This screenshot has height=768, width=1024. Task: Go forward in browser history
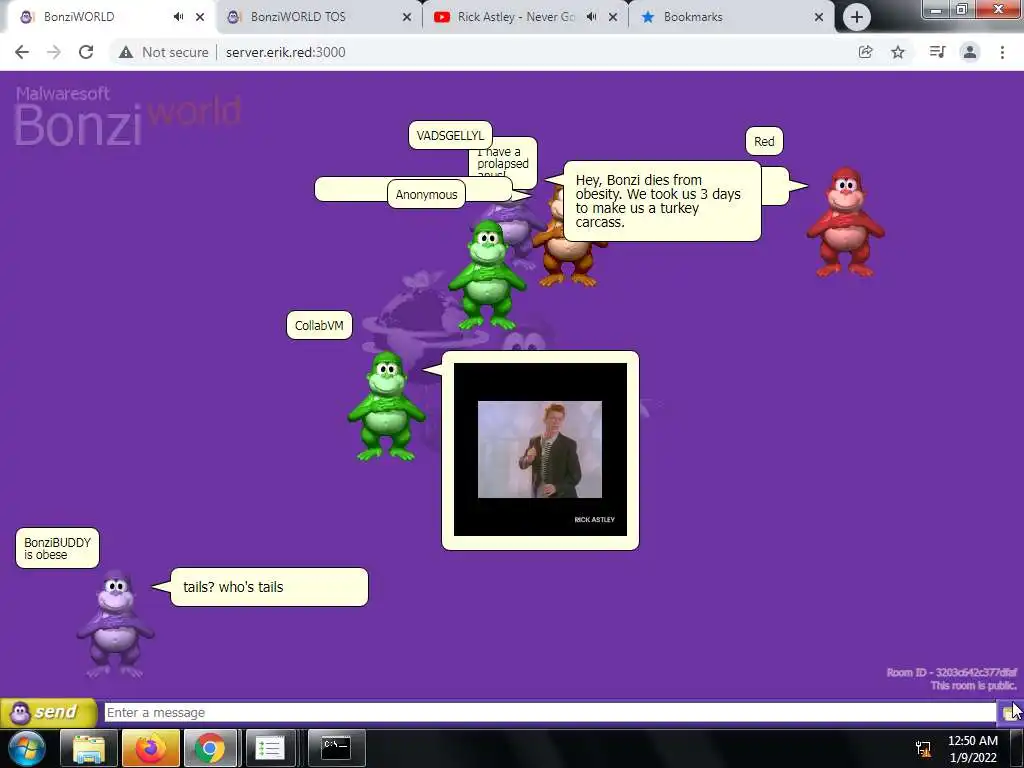coord(54,52)
